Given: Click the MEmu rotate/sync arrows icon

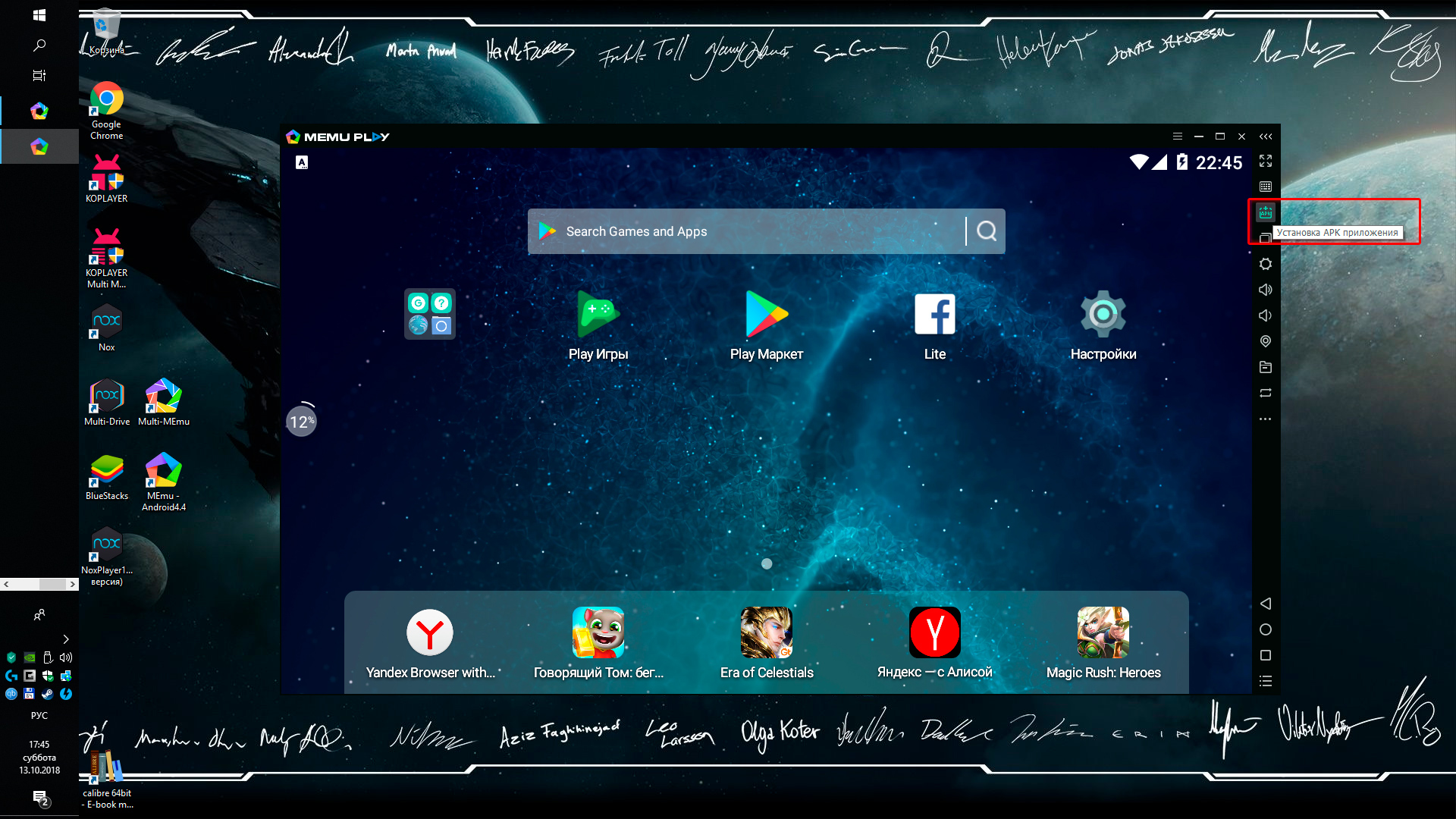Looking at the screenshot, I should pyautogui.click(x=1265, y=393).
